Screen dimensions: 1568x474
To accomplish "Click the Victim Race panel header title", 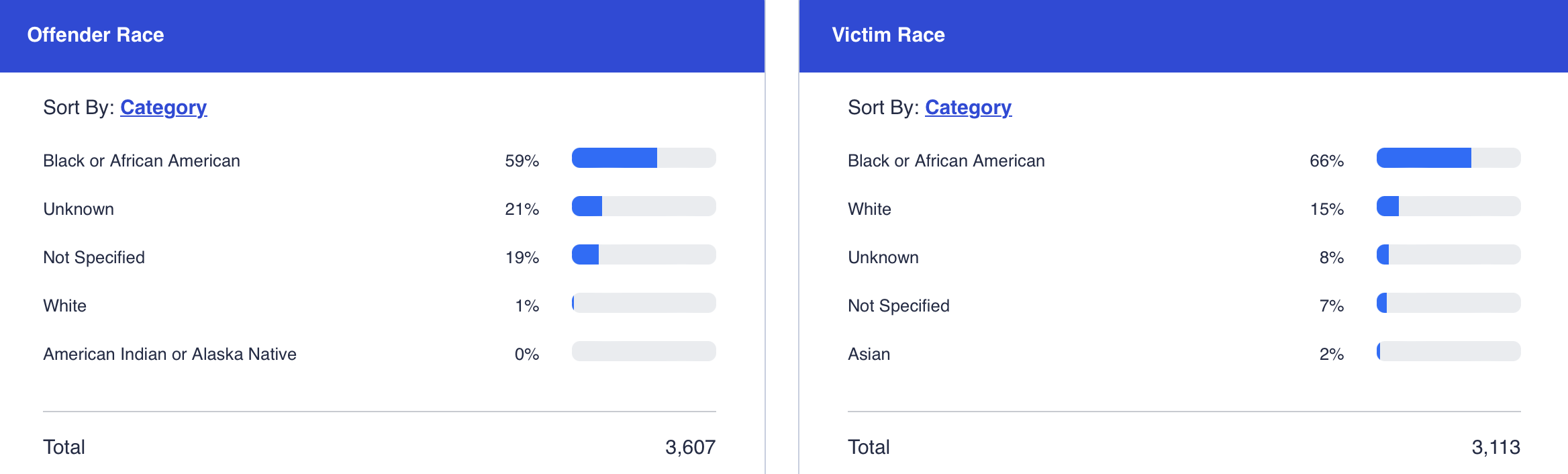I will pos(888,35).
